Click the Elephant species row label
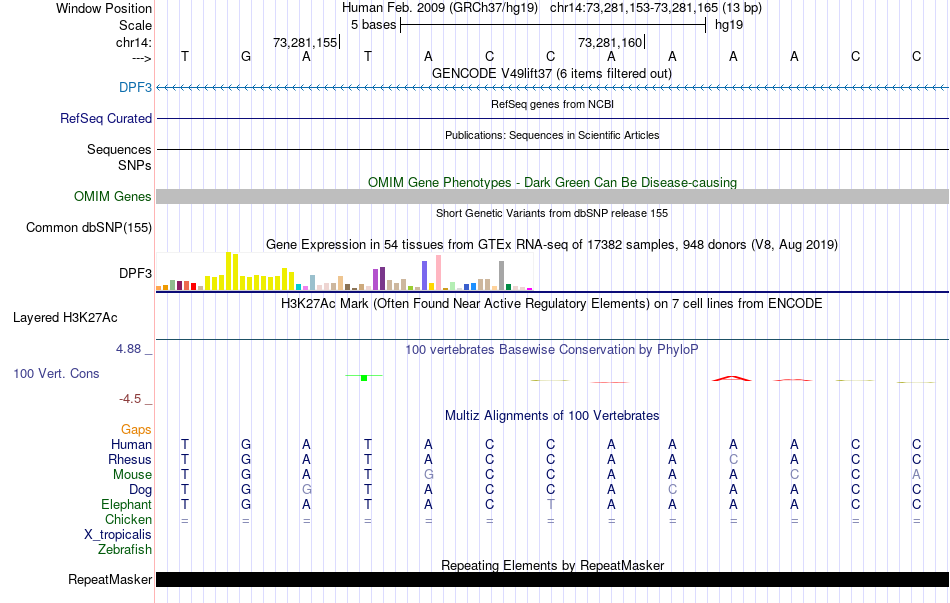 (x=125, y=505)
